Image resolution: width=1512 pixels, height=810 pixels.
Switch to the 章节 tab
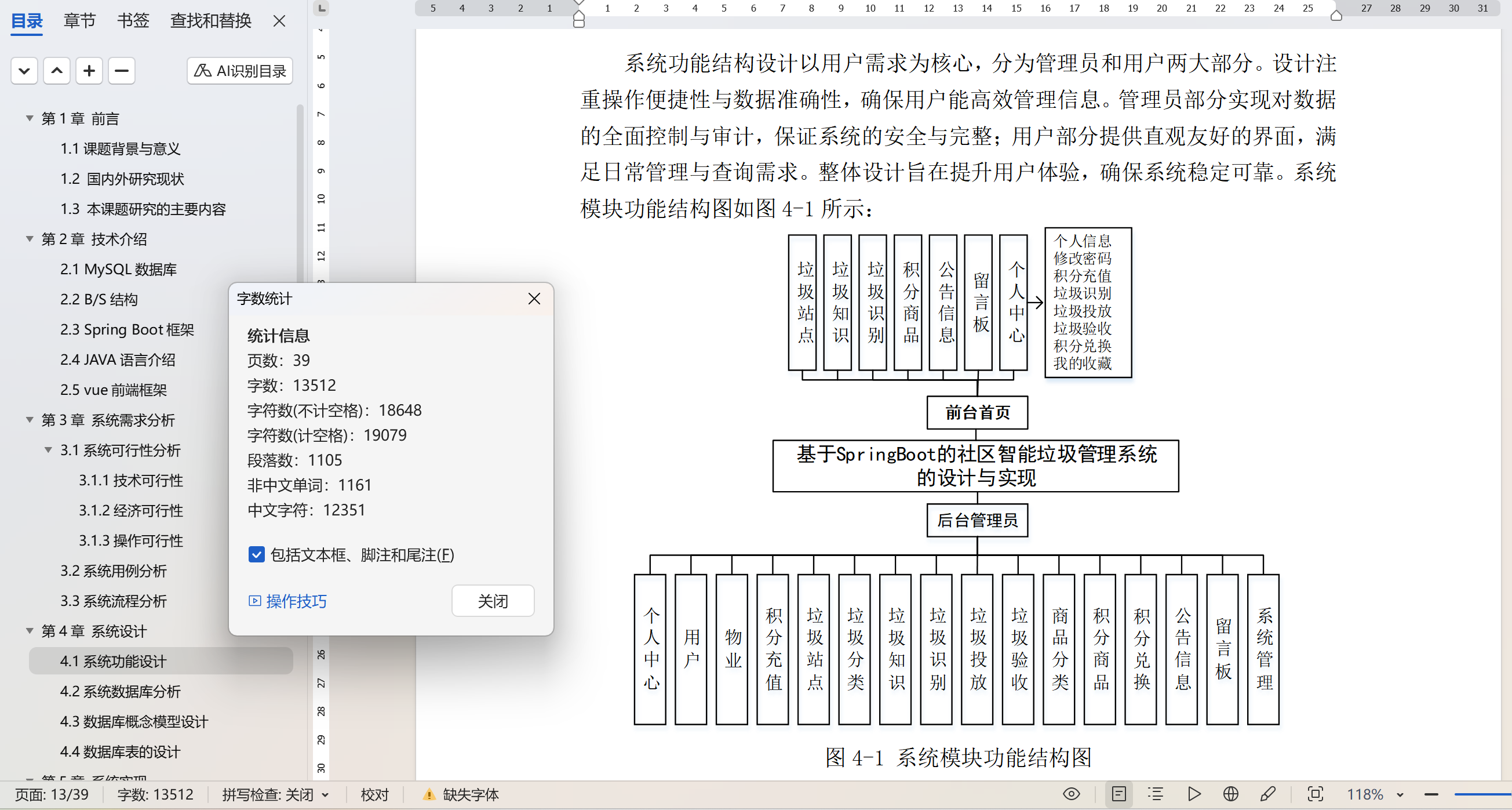(79, 21)
